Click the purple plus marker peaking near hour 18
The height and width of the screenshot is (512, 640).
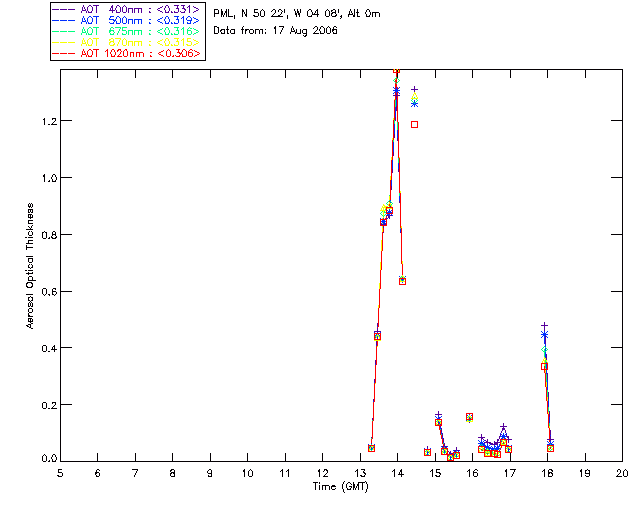pyautogui.click(x=544, y=326)
